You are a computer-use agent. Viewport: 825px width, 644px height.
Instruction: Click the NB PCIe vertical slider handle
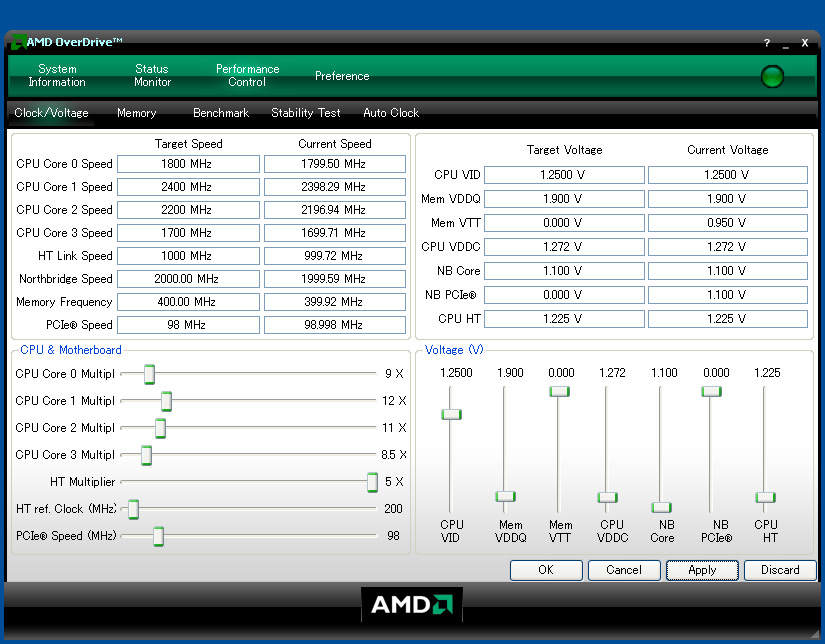tap(711, 391)
